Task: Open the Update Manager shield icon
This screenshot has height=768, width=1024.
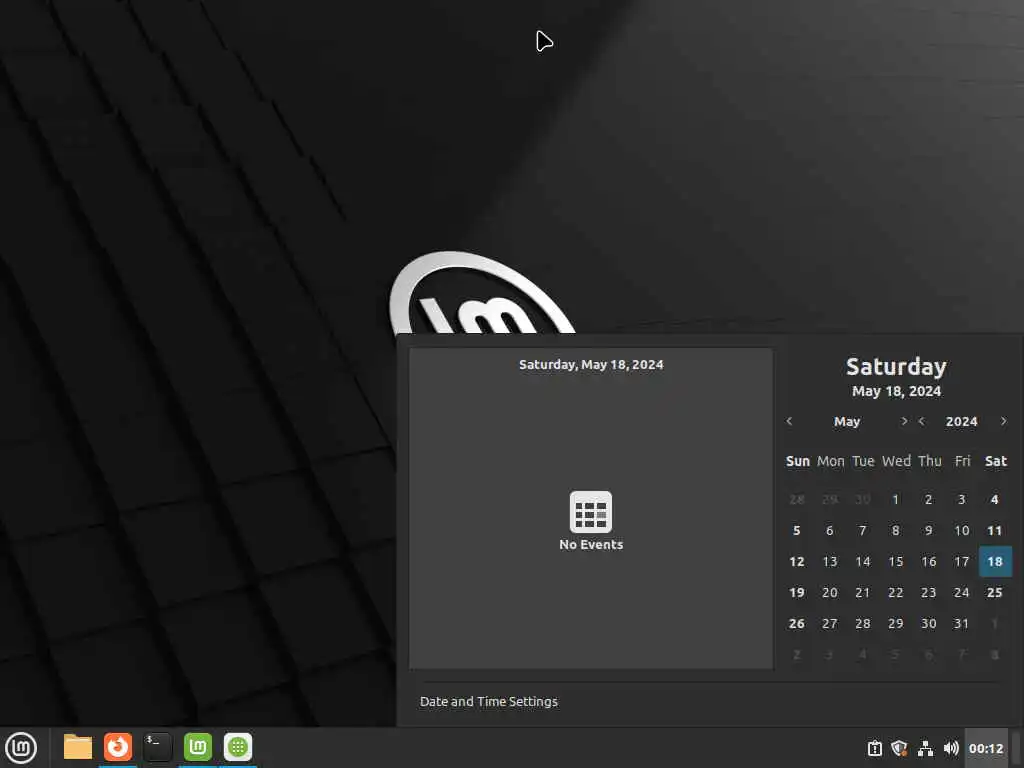Action: (899, 748)
